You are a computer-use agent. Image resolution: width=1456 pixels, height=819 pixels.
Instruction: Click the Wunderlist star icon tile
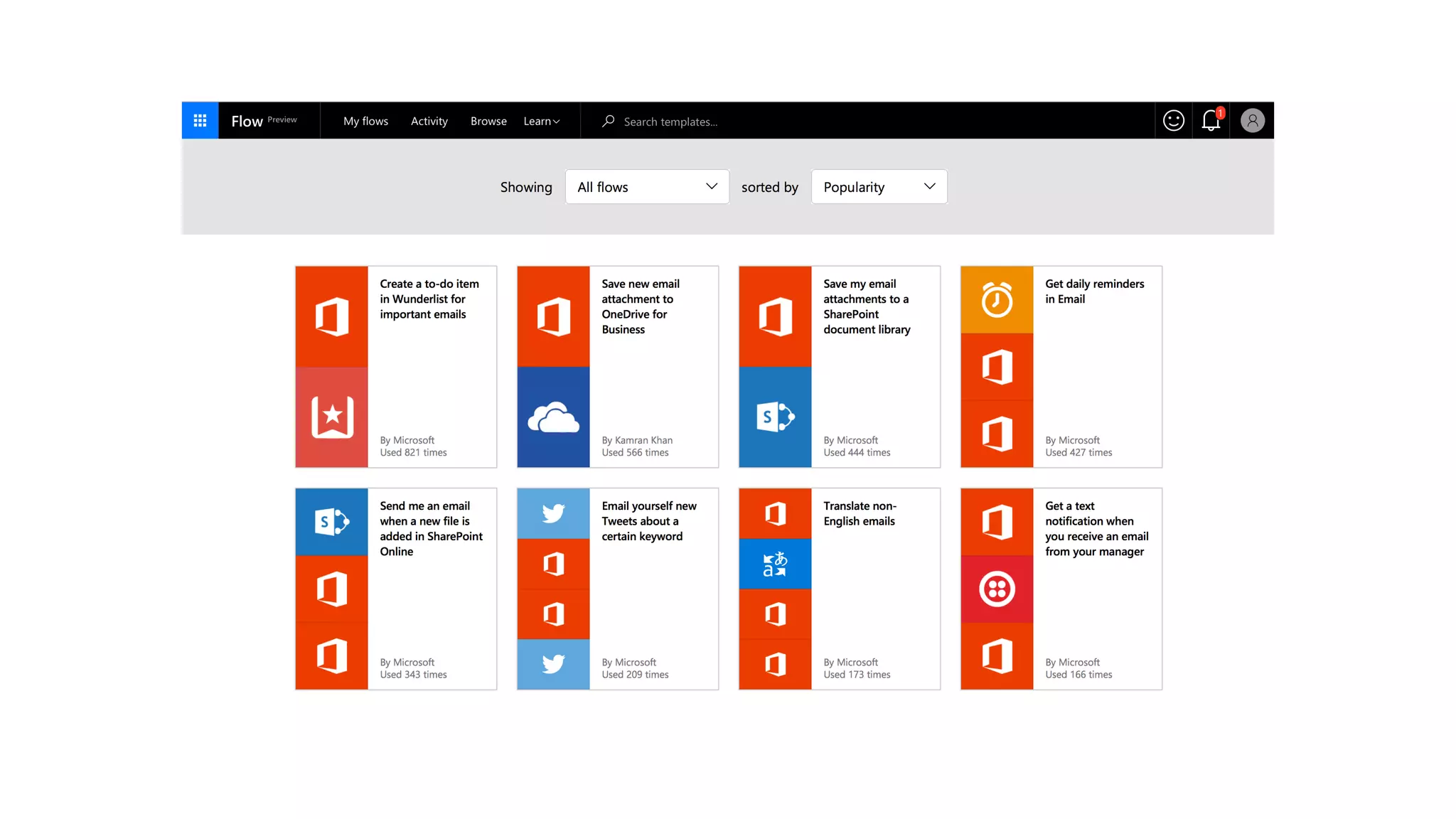tap(332, 417)
